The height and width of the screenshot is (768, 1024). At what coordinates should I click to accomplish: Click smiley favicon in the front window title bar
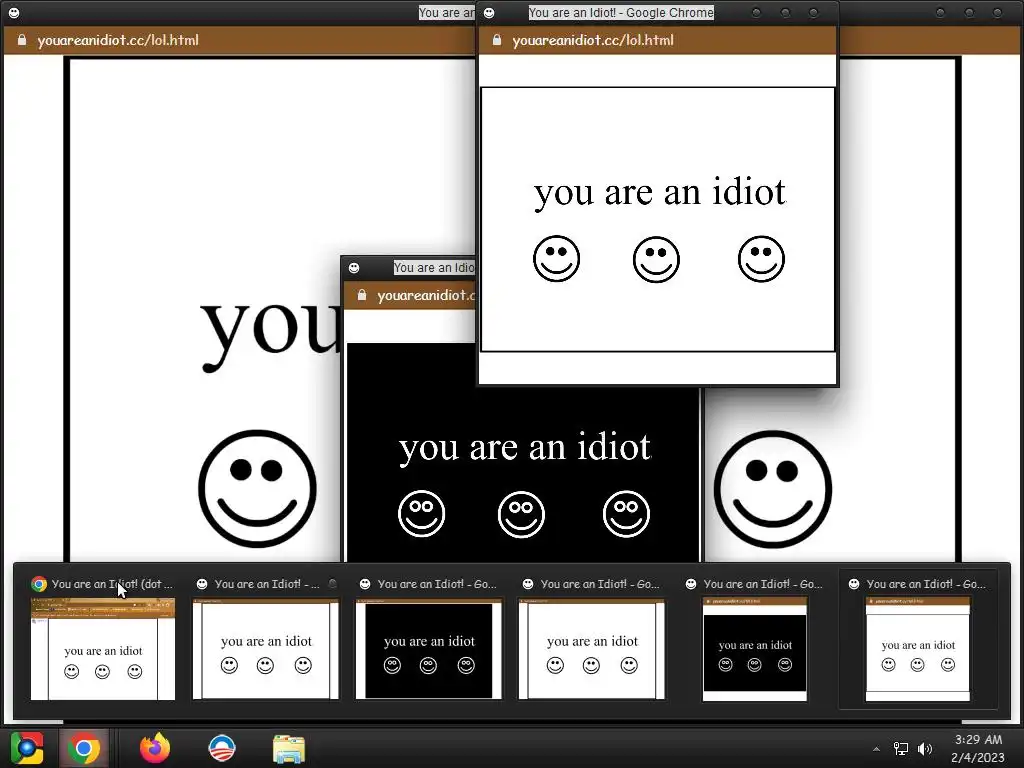coord(488,12)
